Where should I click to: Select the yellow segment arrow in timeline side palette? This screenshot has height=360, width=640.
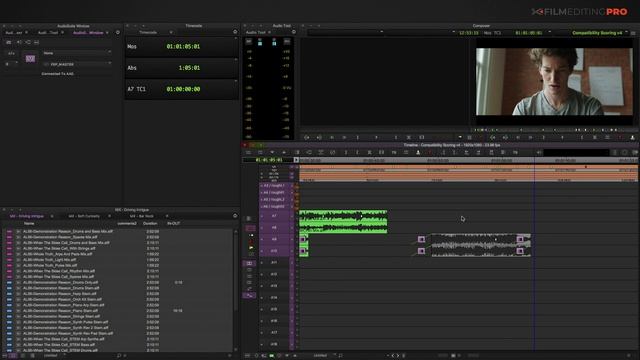pyautogui.click(x=251, y=247)
